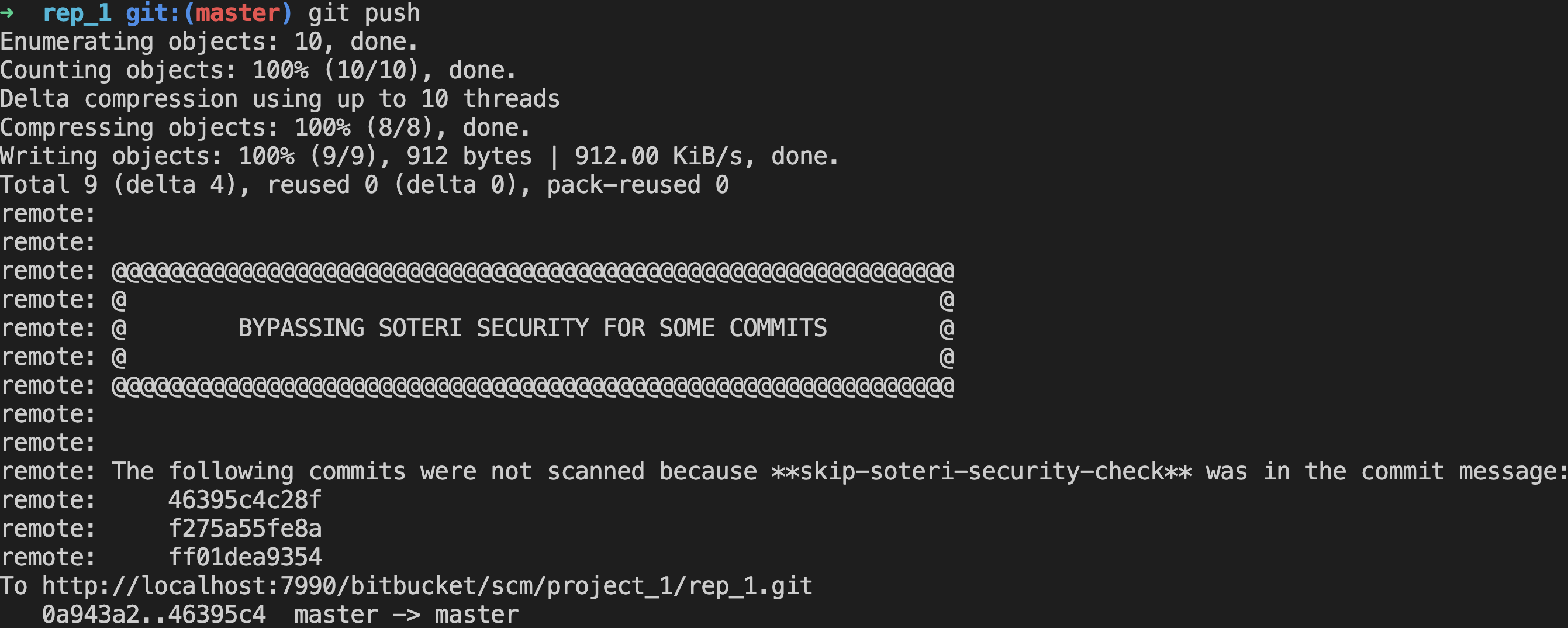Click the top @ border row of banner
This screenshot has height=628, width=1568.
532,271
